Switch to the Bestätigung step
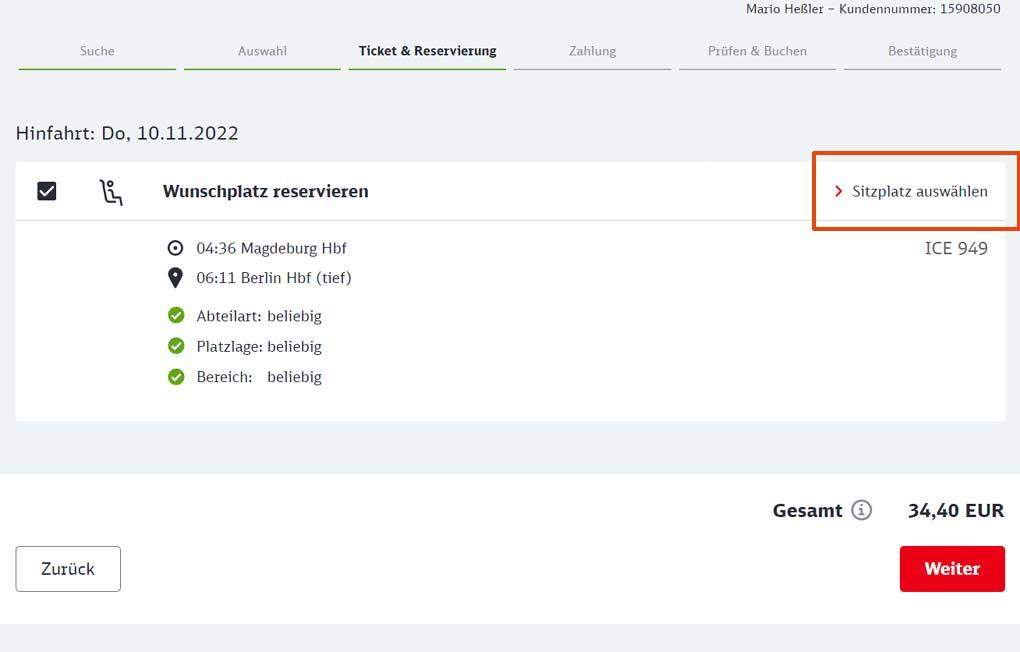 (x=922, y=51)
